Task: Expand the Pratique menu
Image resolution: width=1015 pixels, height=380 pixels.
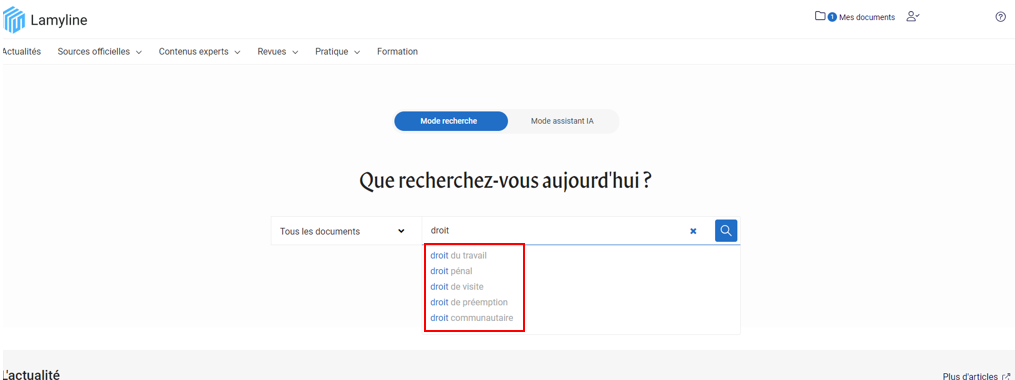Action: coord(337,52)
